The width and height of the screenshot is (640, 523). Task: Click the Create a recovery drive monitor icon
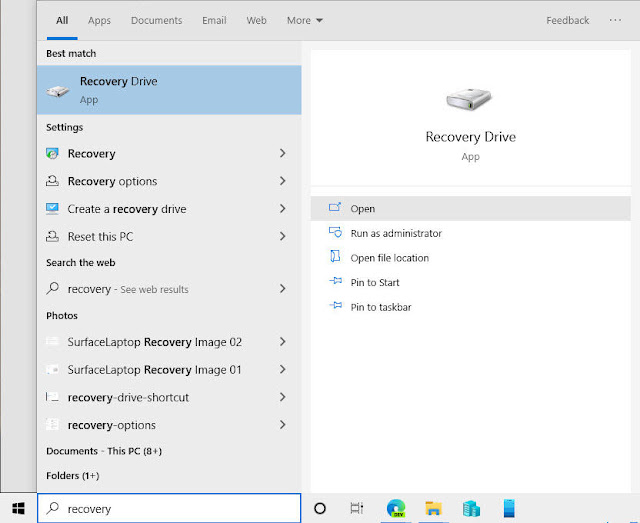(x=52, y=209)
